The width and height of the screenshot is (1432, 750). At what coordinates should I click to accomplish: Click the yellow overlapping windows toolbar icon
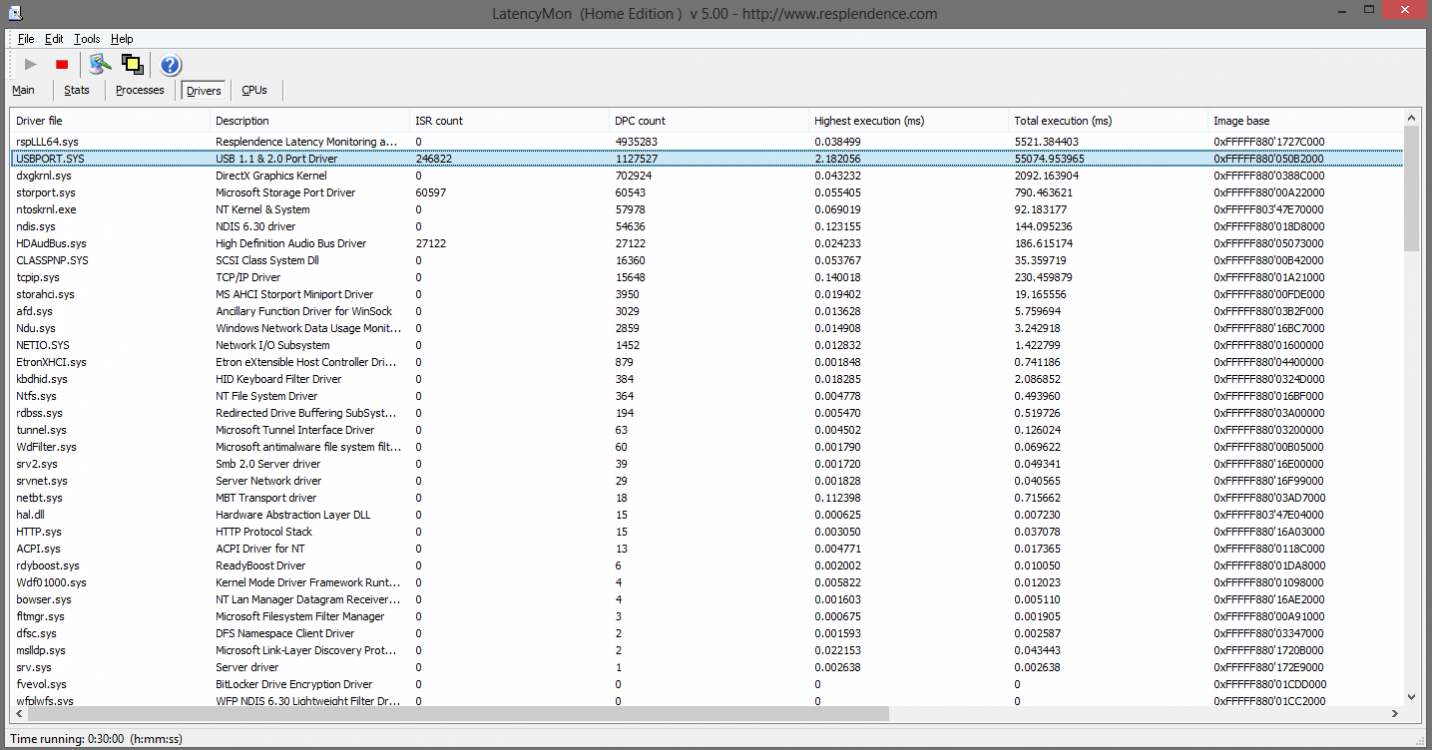click(x=132, y=65)
